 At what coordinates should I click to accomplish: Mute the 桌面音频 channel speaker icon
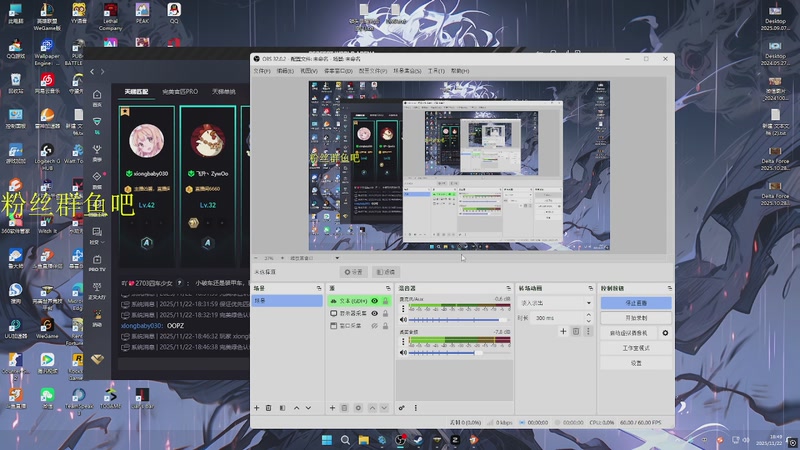(x=403, y=353)
